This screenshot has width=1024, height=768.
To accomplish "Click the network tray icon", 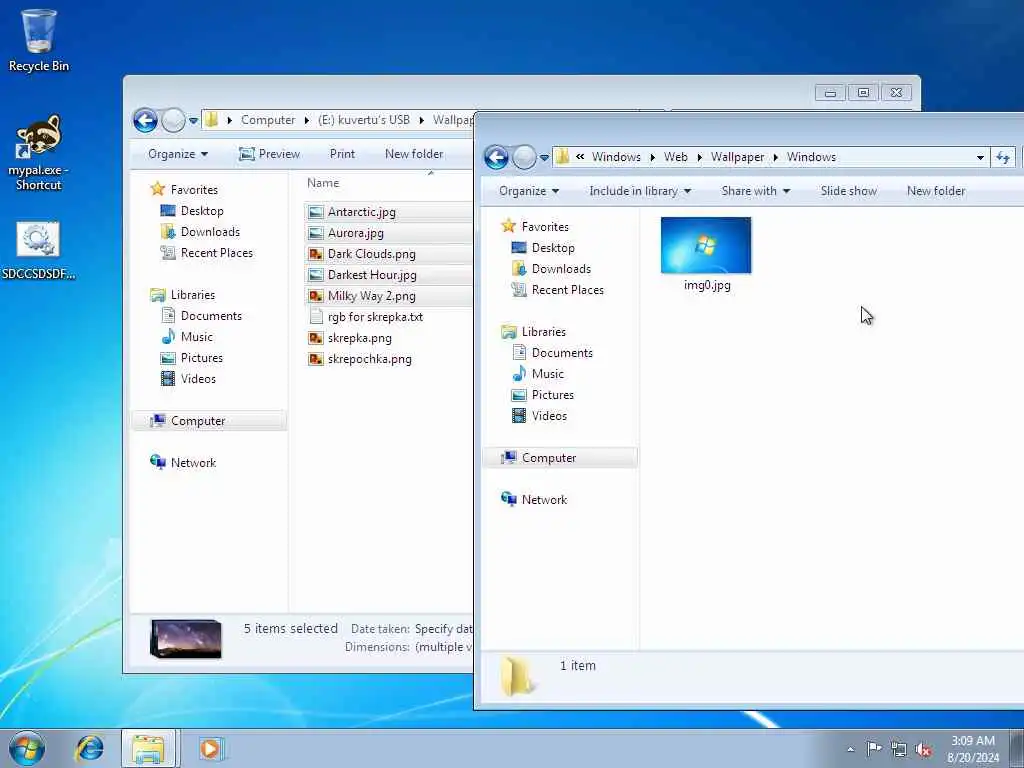I will tap(899, 749).
